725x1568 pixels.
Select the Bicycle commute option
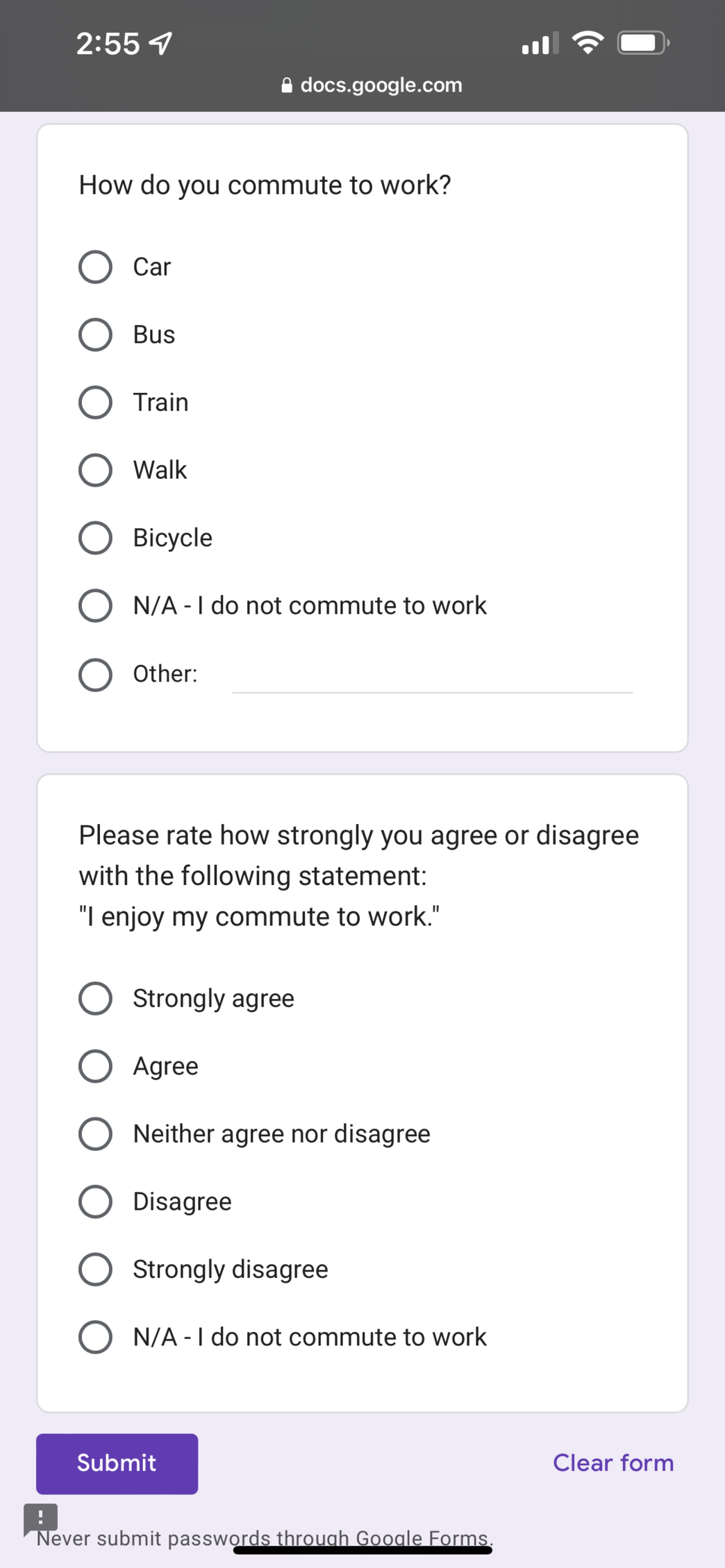(x=95, y=537)
